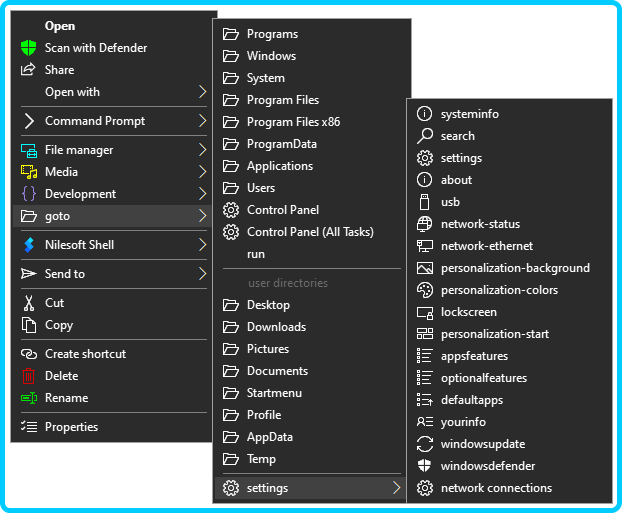Click the yellow Media icon
Viewport: 622px width, 513px height.
(x=29, y=172)
